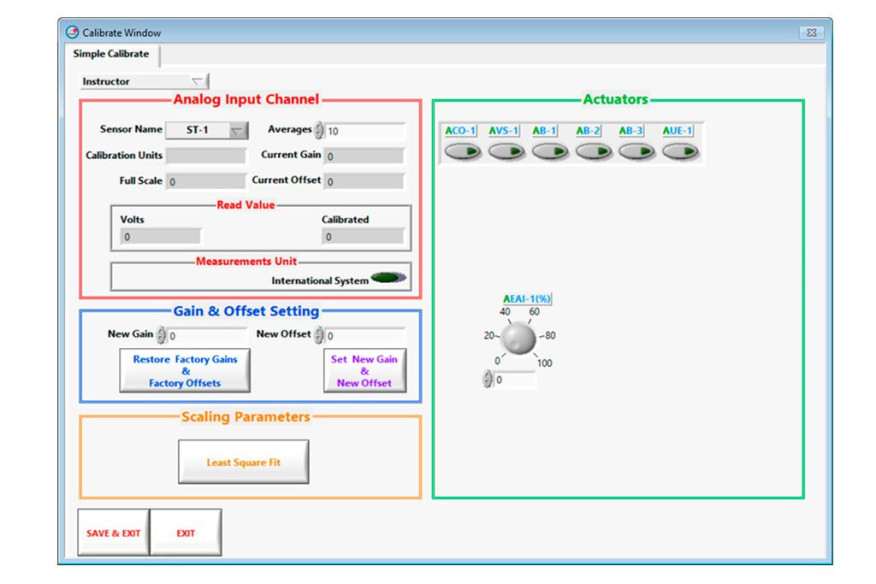Click the Averages stepper arrows

(319, 131)
